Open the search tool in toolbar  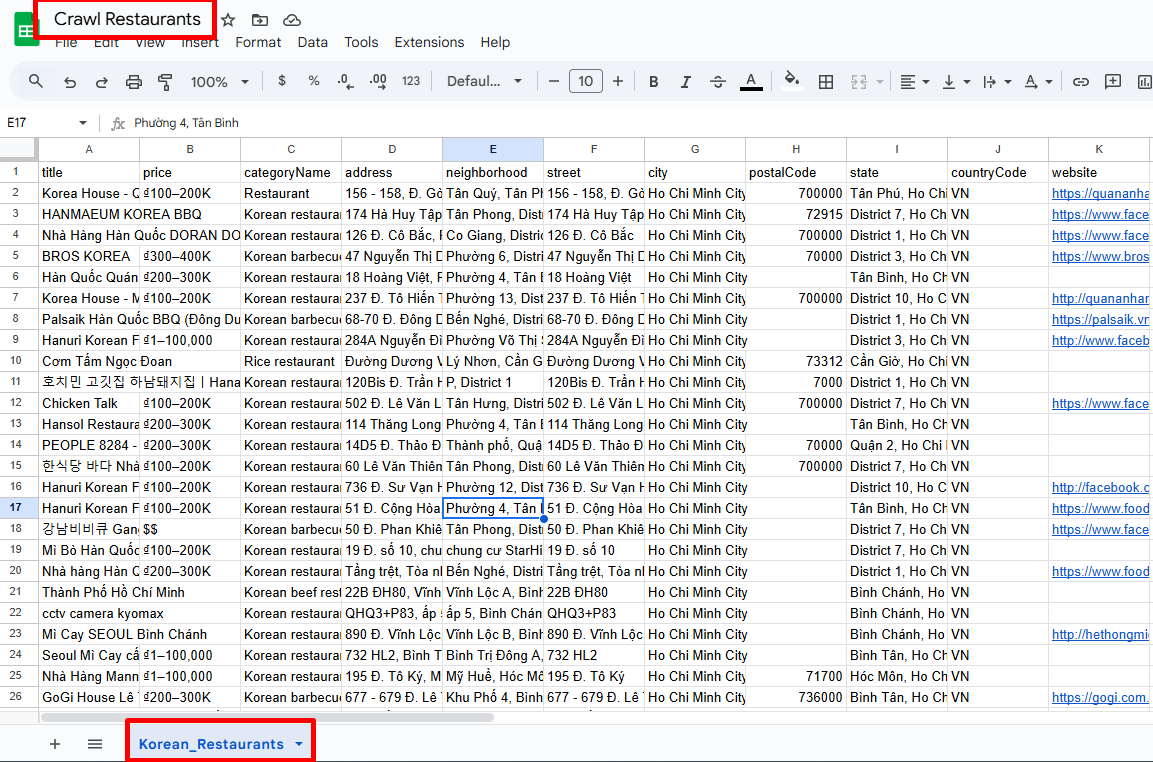36,82
